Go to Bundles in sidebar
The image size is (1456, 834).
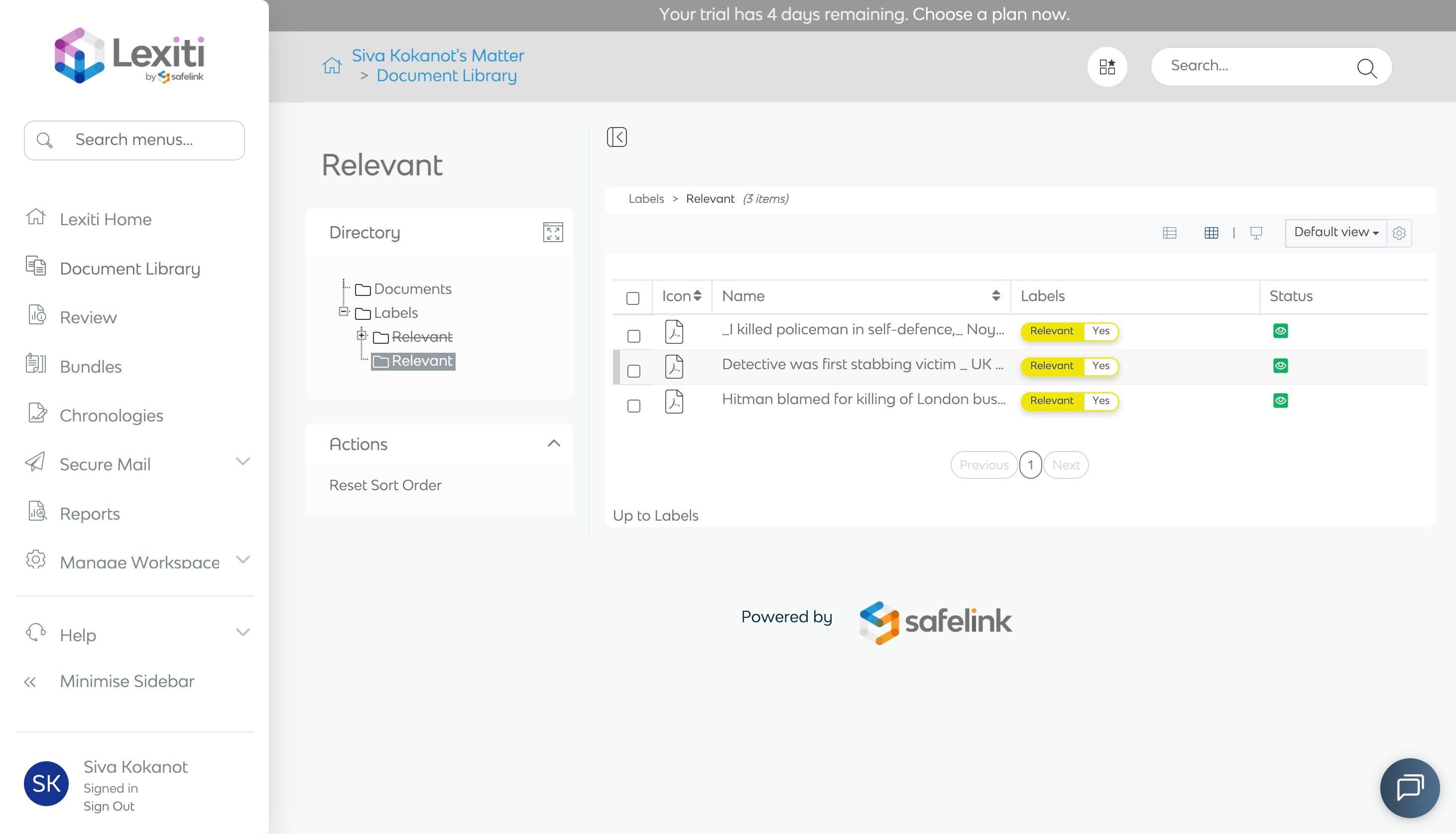pyautogui.click(x=91, y=367)
